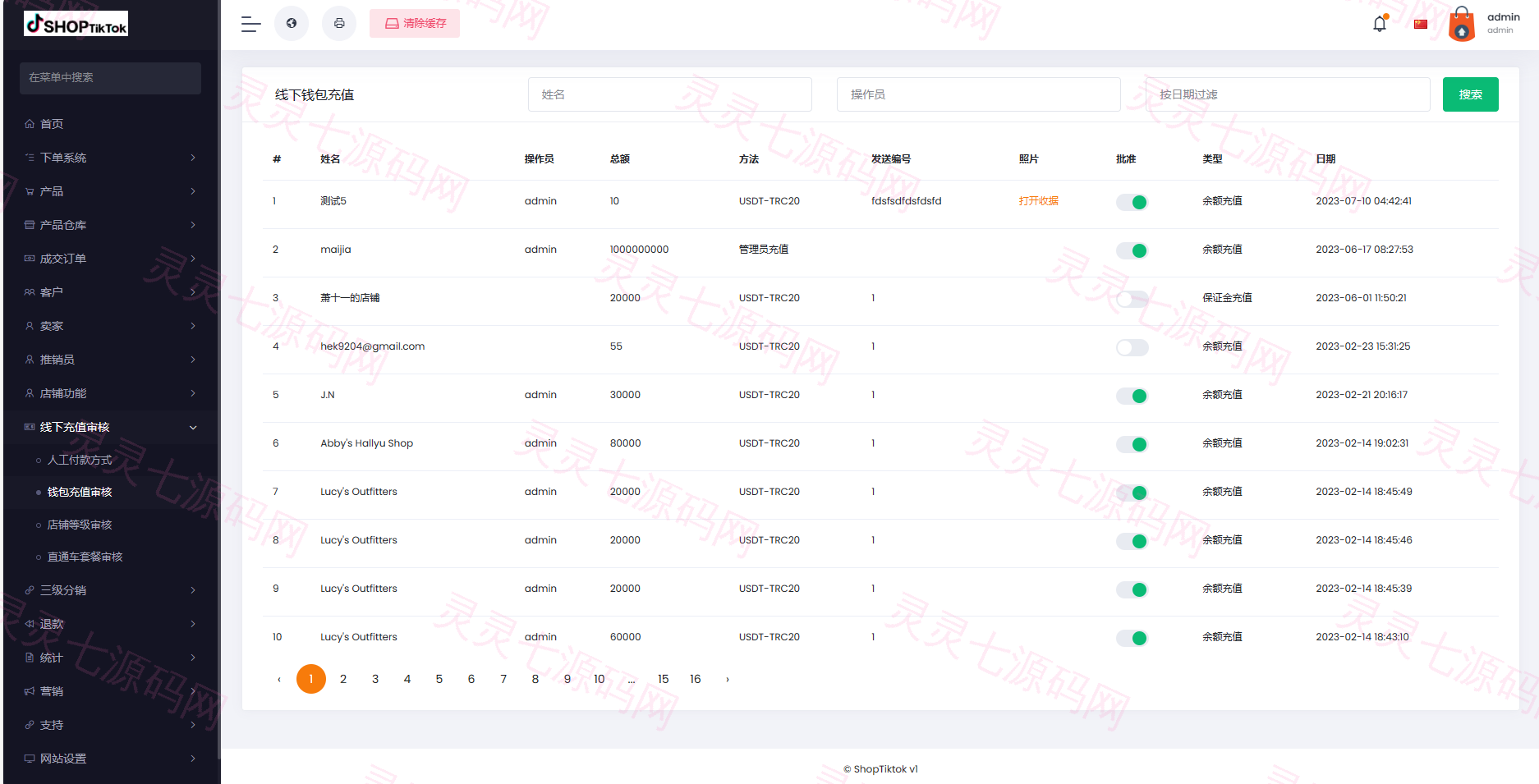Expand the 下单系统 menu chevron

(x=193, y=158)
